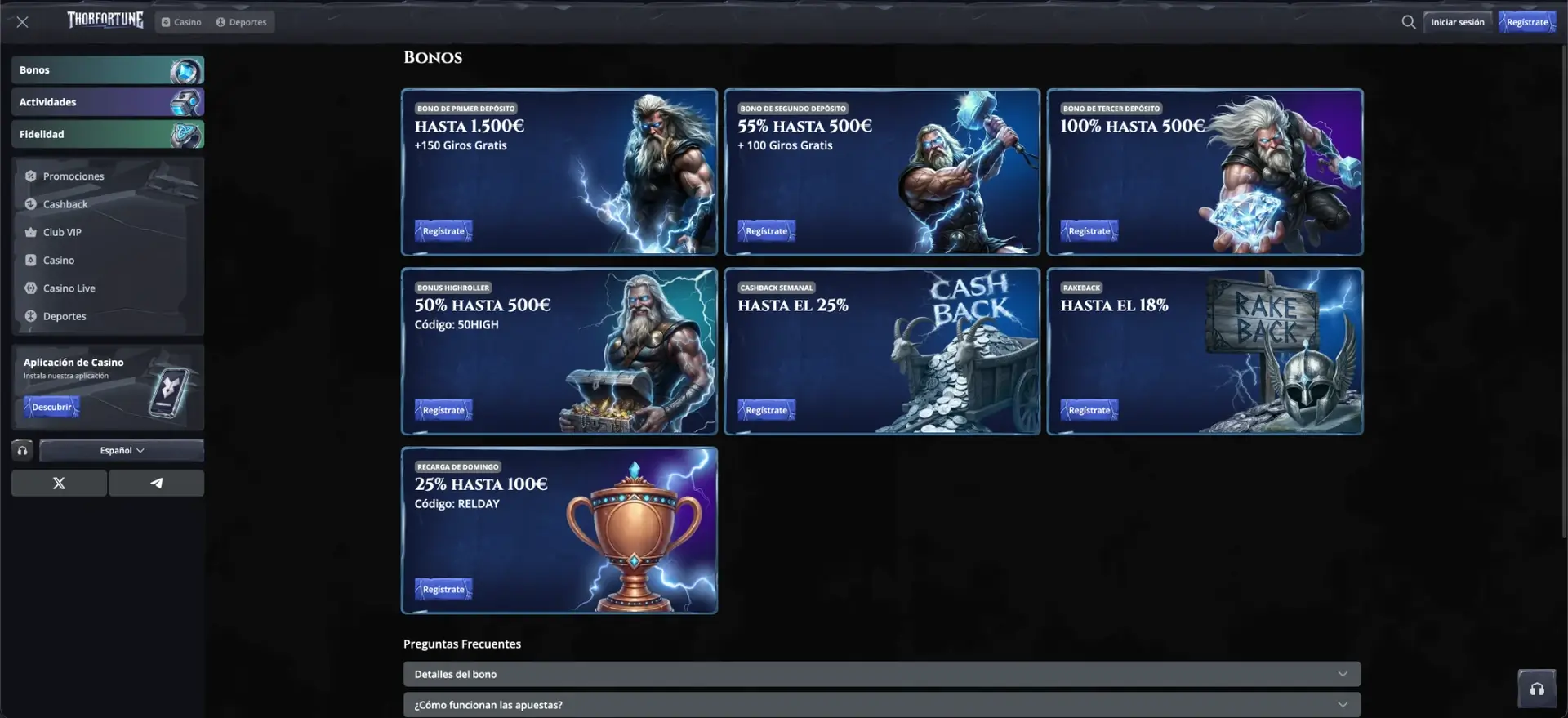Open the Casino tab in top bar
This screenshot has height=718, width=1568.
[181, 22]
